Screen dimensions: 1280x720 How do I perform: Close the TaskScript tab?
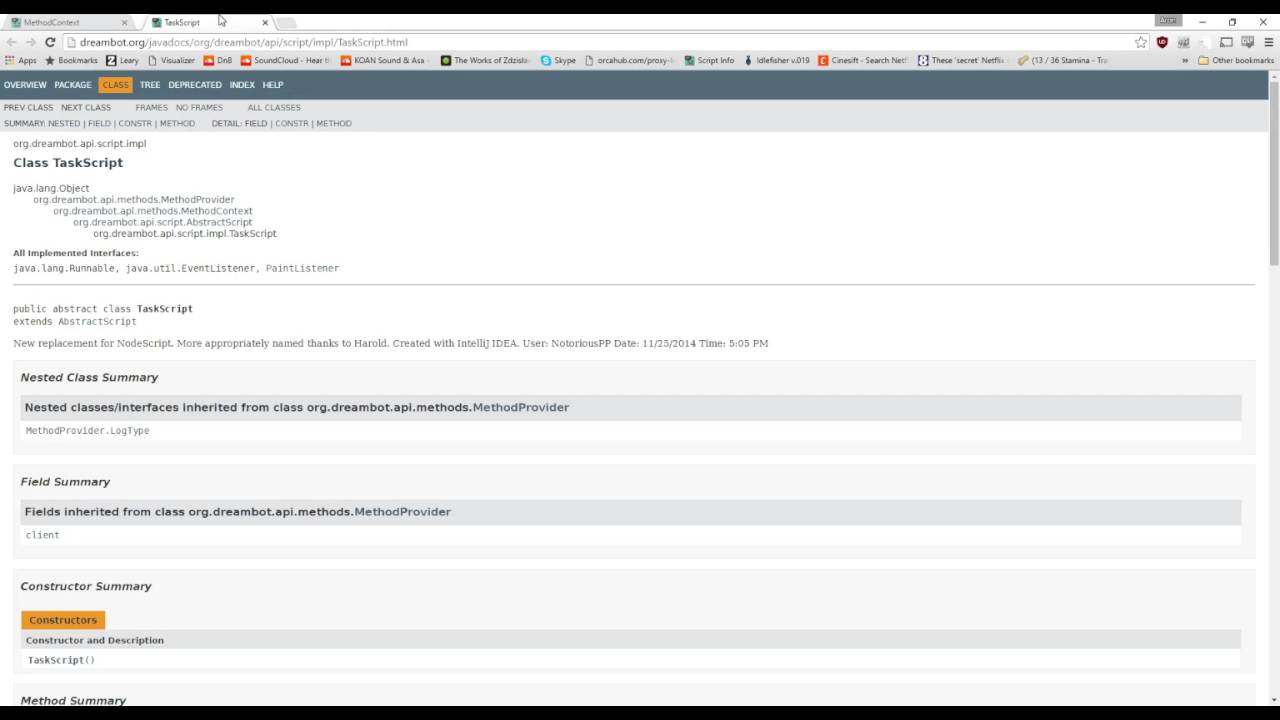[x=265, y=22]
